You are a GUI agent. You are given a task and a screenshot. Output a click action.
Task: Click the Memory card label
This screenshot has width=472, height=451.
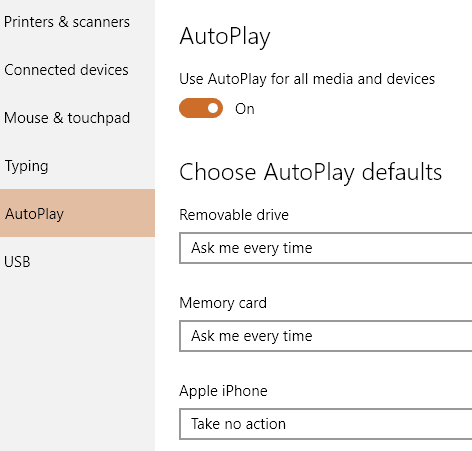tap(223, 303)
